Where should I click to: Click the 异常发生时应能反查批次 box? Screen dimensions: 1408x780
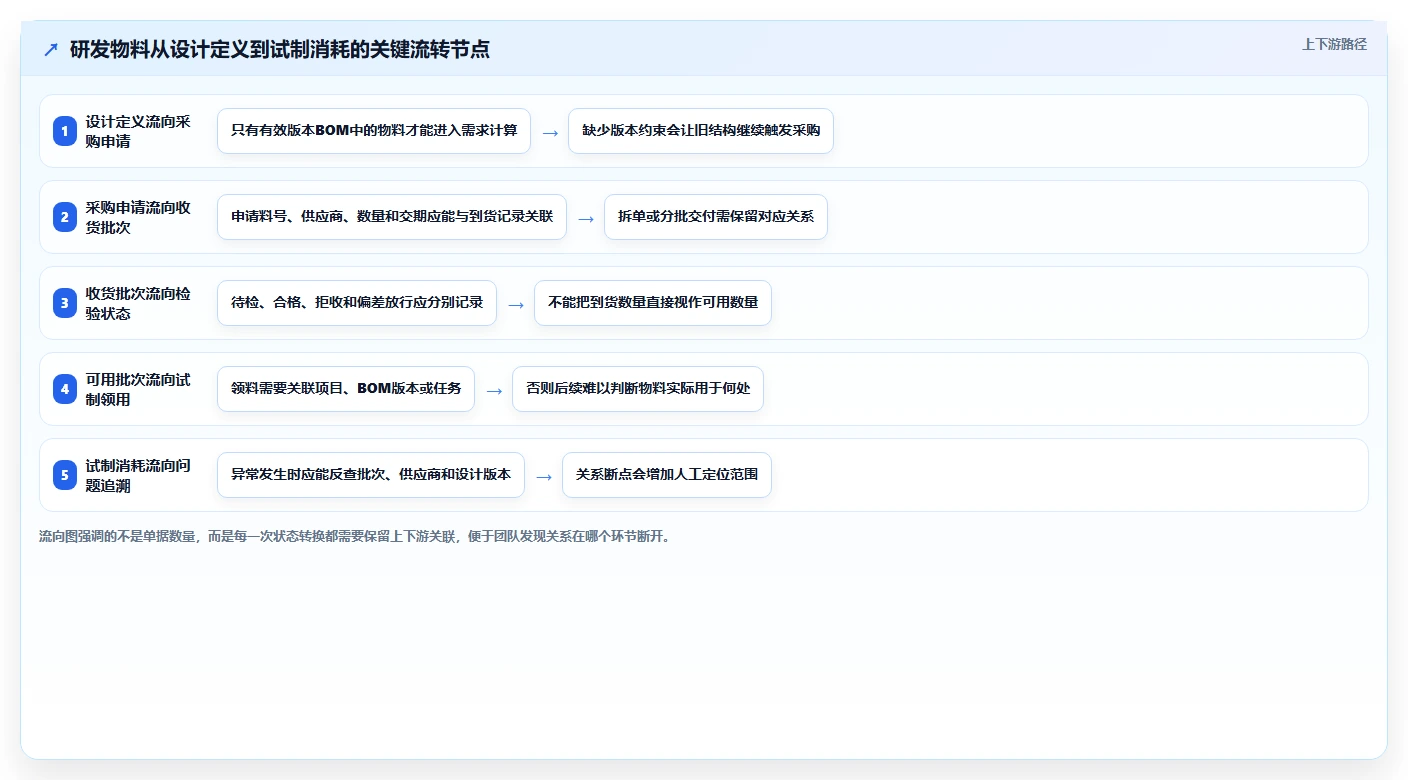(x=371, y=475)
